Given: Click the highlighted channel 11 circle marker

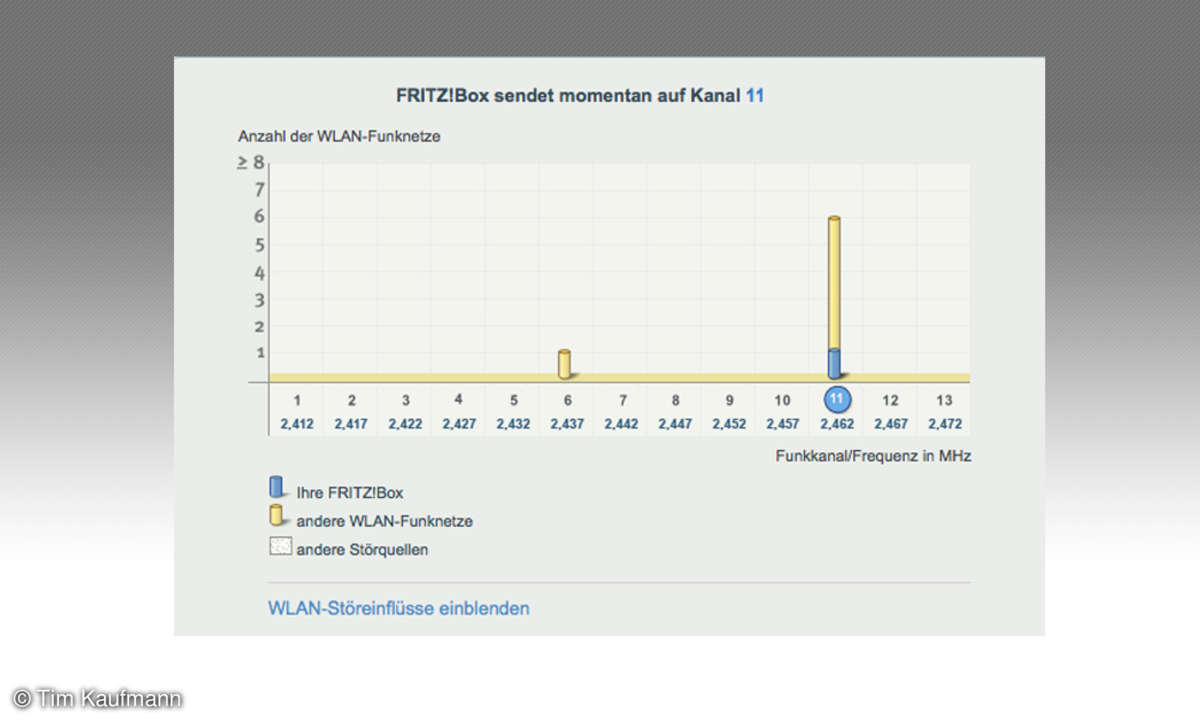Looking at the screenshot, I should [837, 399].
